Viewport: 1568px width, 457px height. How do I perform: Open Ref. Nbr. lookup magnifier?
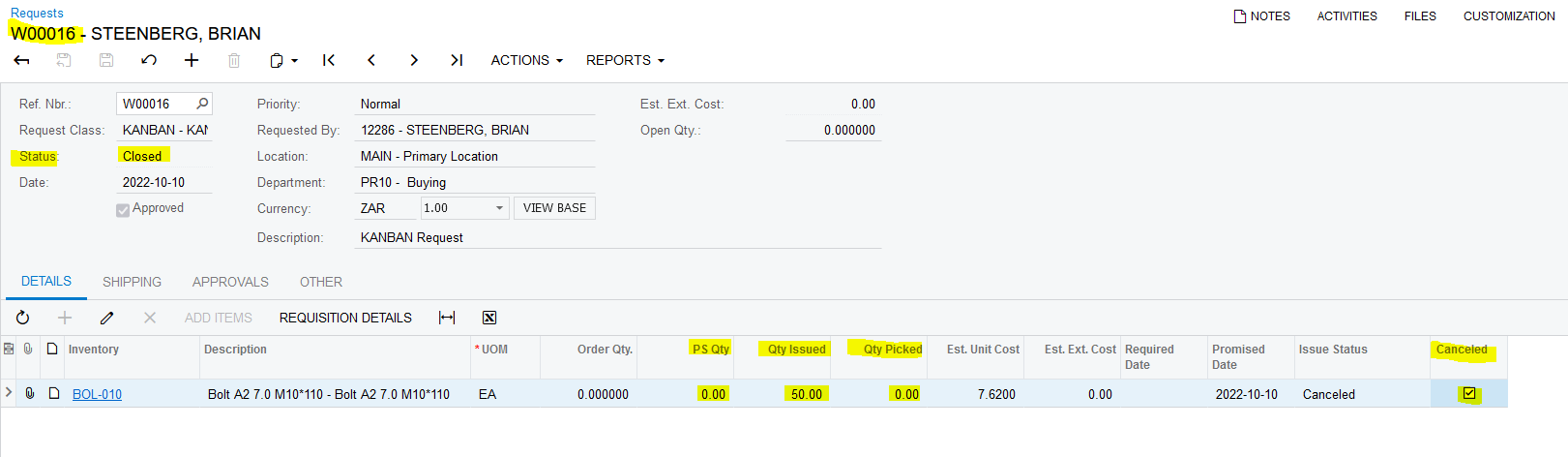202,104
